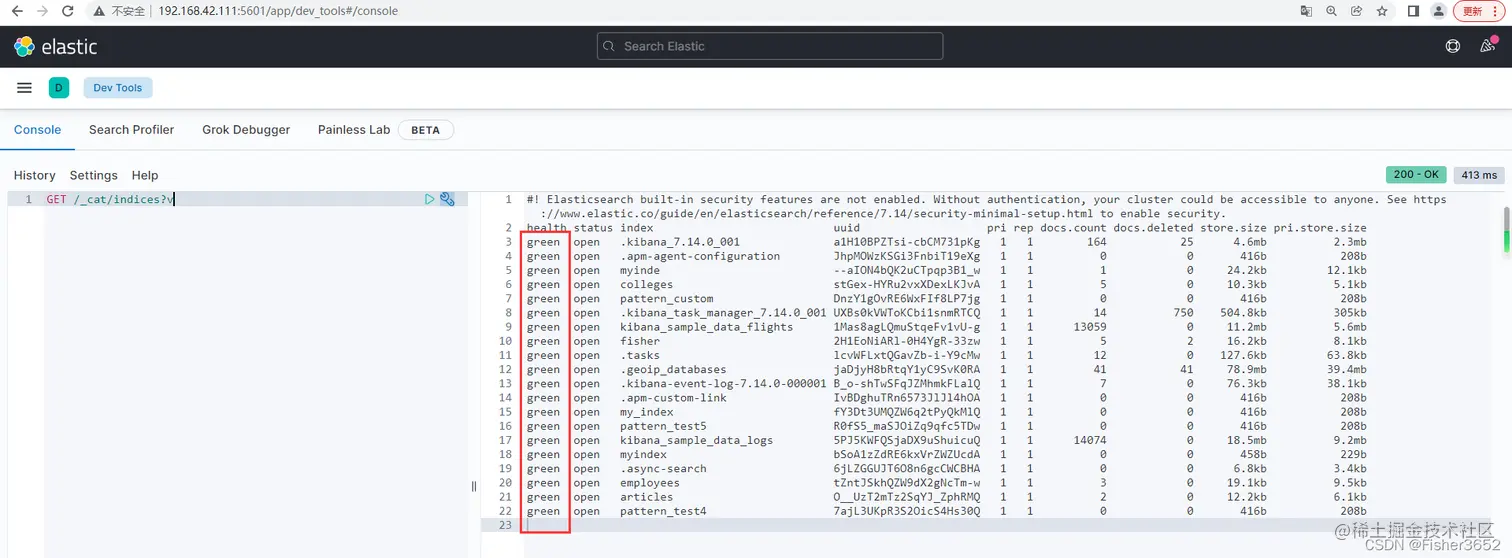Click the Elastic logo
This screenshot has width=1512, height=558.
click(55, 46)
